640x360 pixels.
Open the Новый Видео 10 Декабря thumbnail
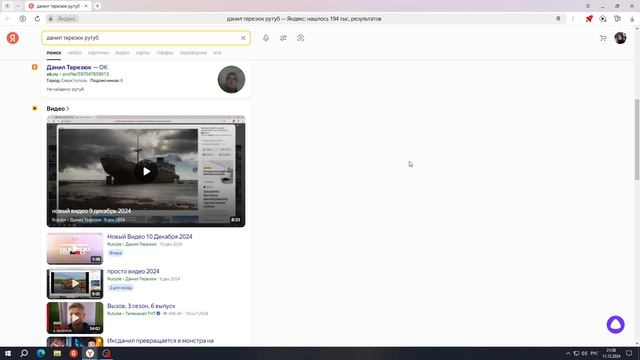click(x=75, y=249)
